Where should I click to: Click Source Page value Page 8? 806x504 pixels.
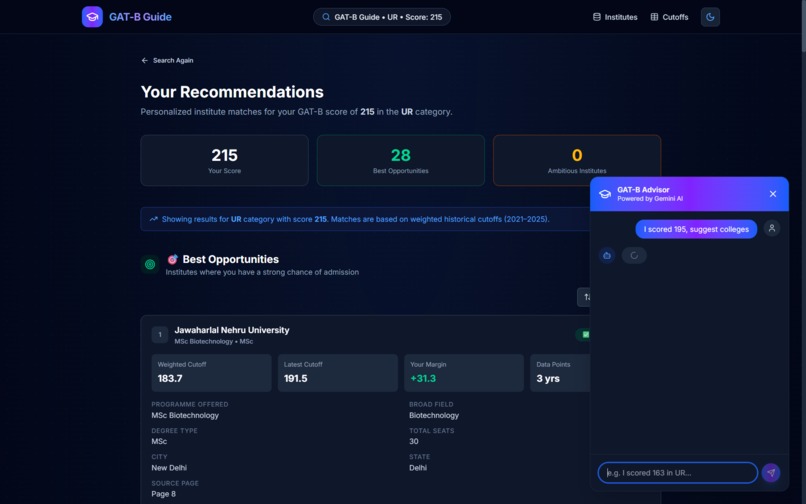tap(163, 494)
